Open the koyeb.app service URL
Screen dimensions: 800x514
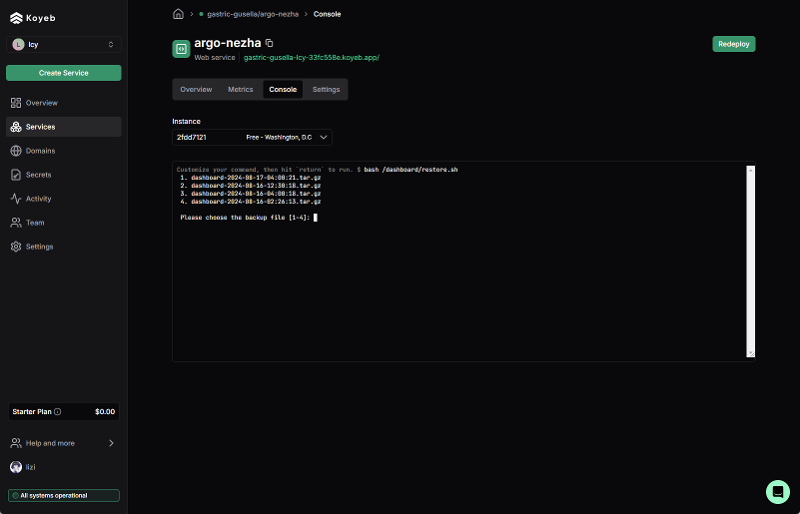tap(311, 58)
